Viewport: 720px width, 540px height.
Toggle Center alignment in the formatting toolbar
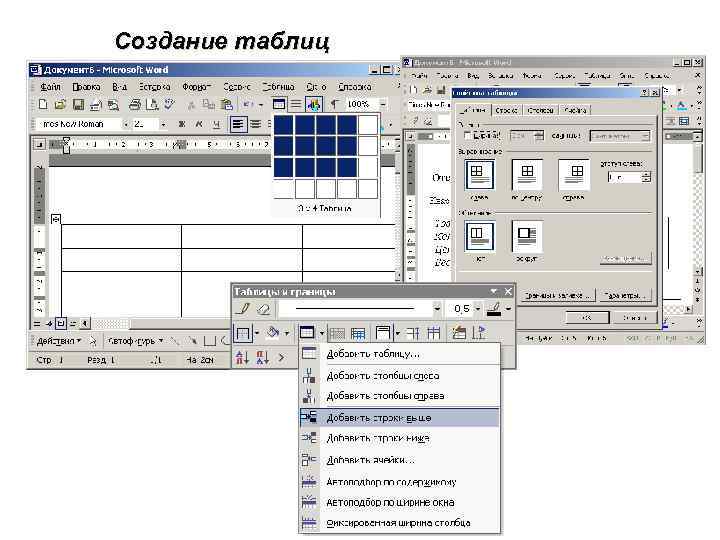pyautogui.click(x=256, y=124)
